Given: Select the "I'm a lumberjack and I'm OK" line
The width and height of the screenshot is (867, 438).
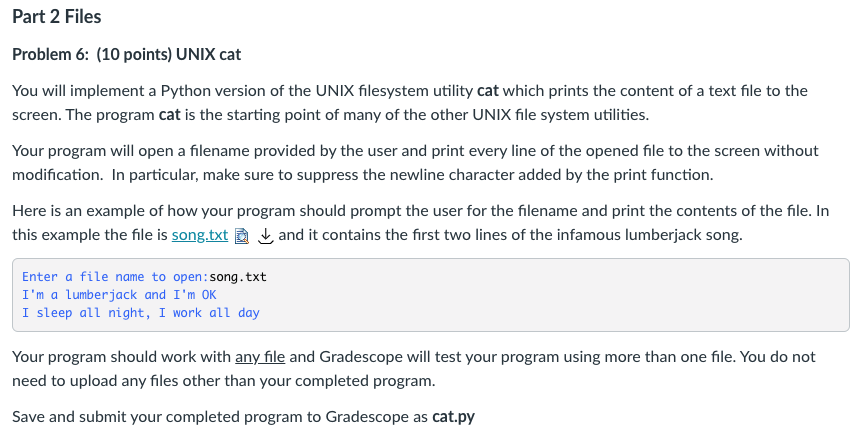Looking at the screenshot, I should coord(119,295).
